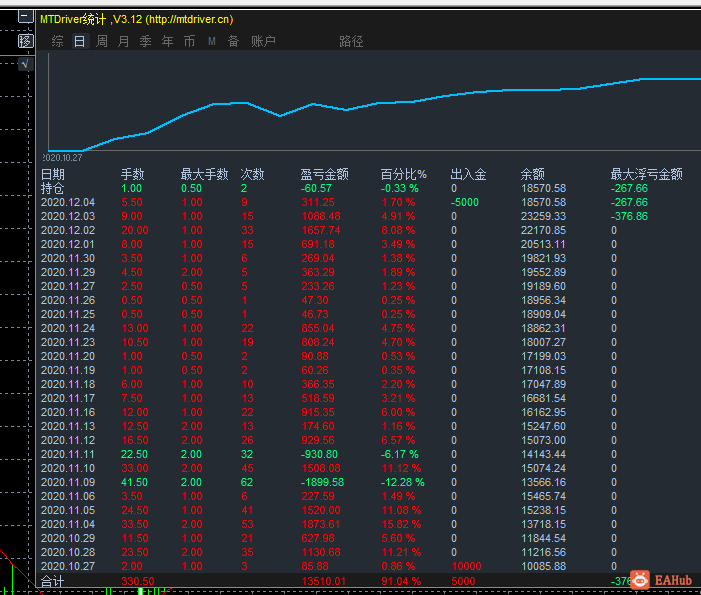Switch to the M tab
Screen dimensions: 701x595
tap(211, 42)
